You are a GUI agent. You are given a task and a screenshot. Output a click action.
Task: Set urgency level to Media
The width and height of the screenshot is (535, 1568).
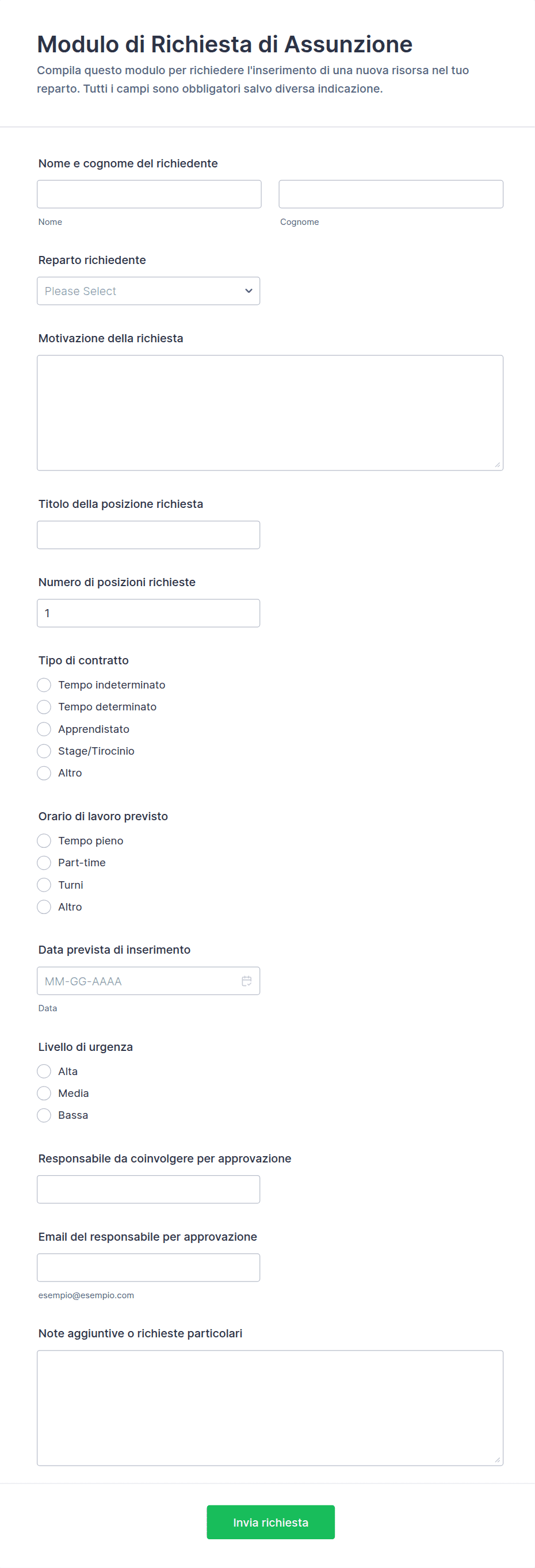pyautogui.click(x=44, y=1093)
